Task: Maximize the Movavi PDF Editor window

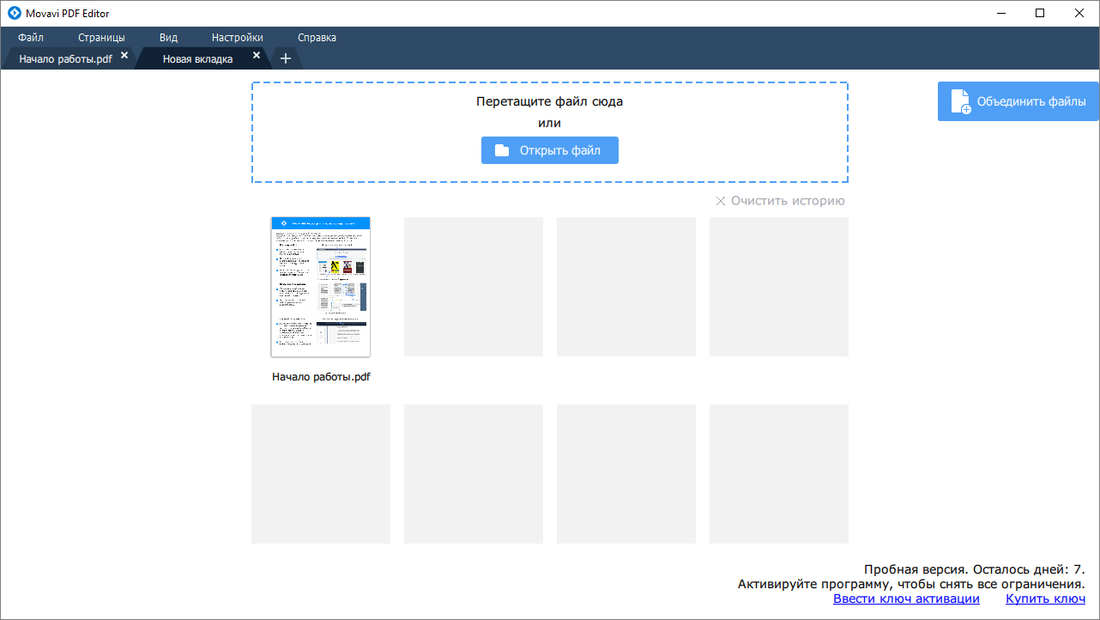Action: tap(1040, 13)
